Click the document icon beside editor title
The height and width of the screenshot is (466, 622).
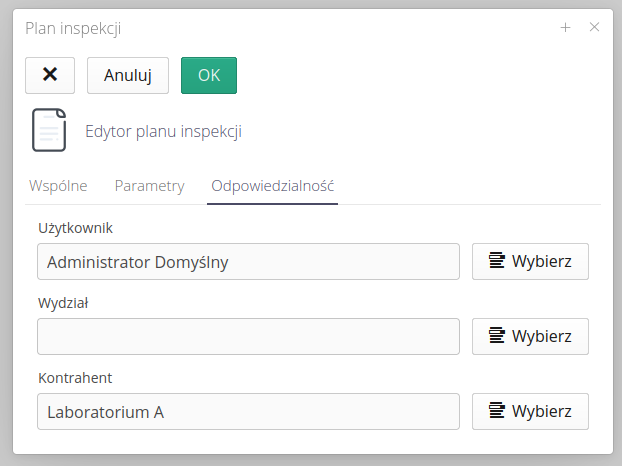point(49,130)
